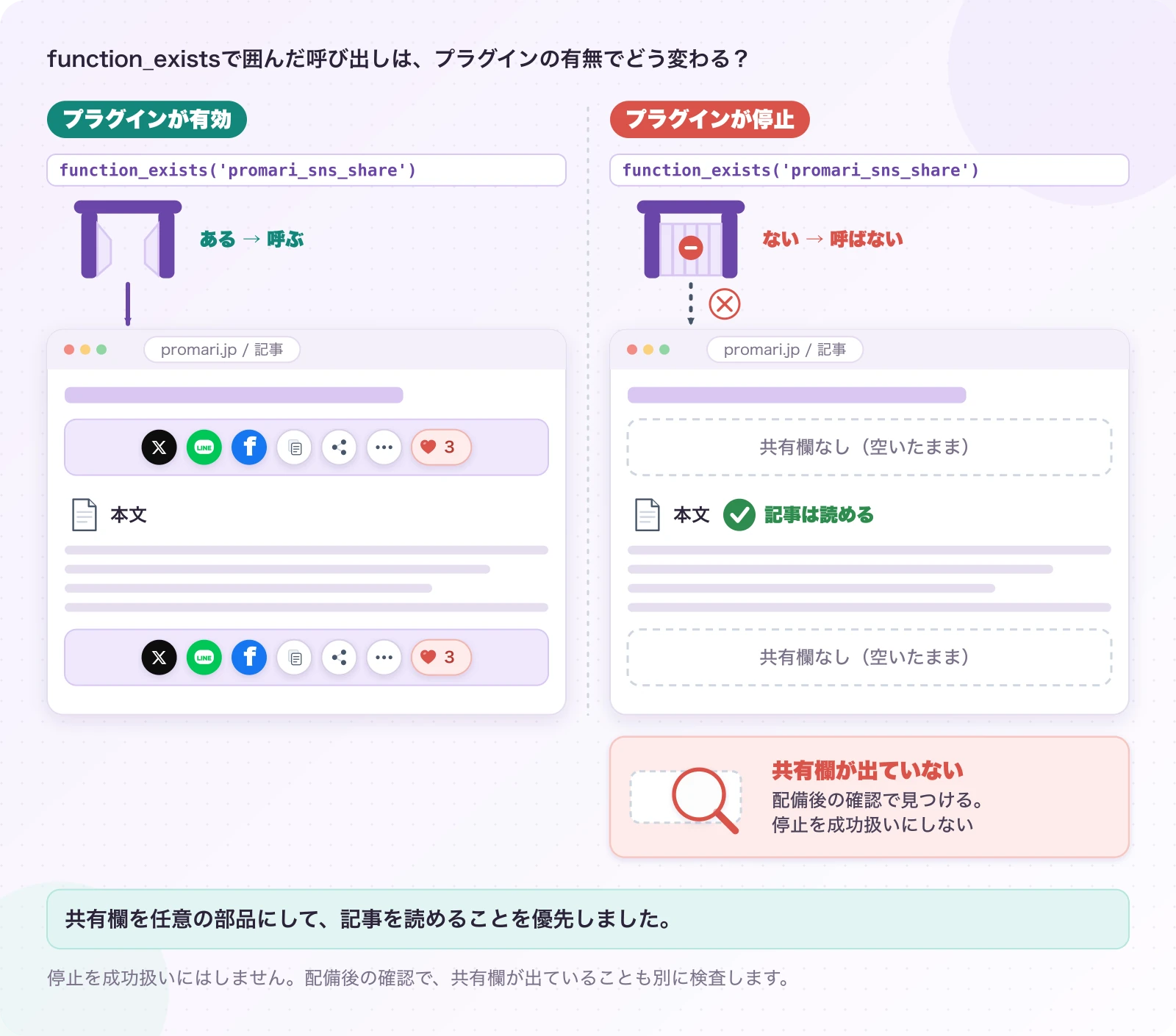Select the LINE icon in the share bar below the article body
The image size is (1176, 1036).
pyautogui.click(x=204, y=658)
